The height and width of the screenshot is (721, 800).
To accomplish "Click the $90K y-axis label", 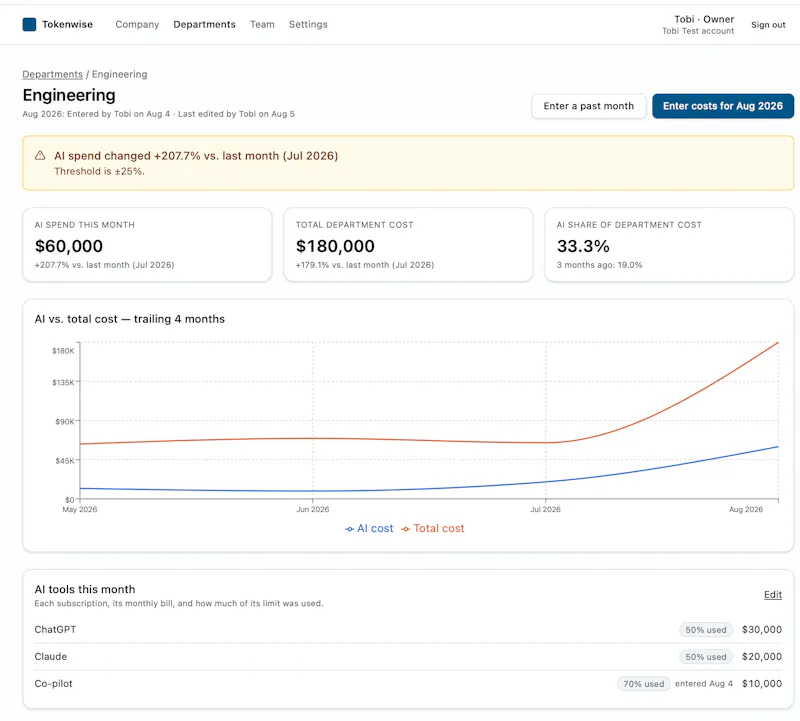I will [65, 421].
